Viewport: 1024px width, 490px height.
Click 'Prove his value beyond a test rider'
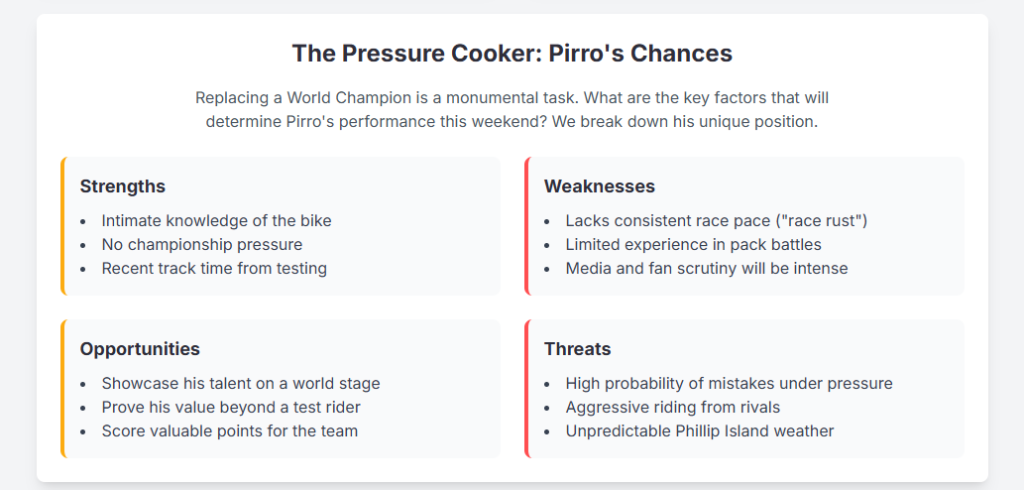coord(231,407)
